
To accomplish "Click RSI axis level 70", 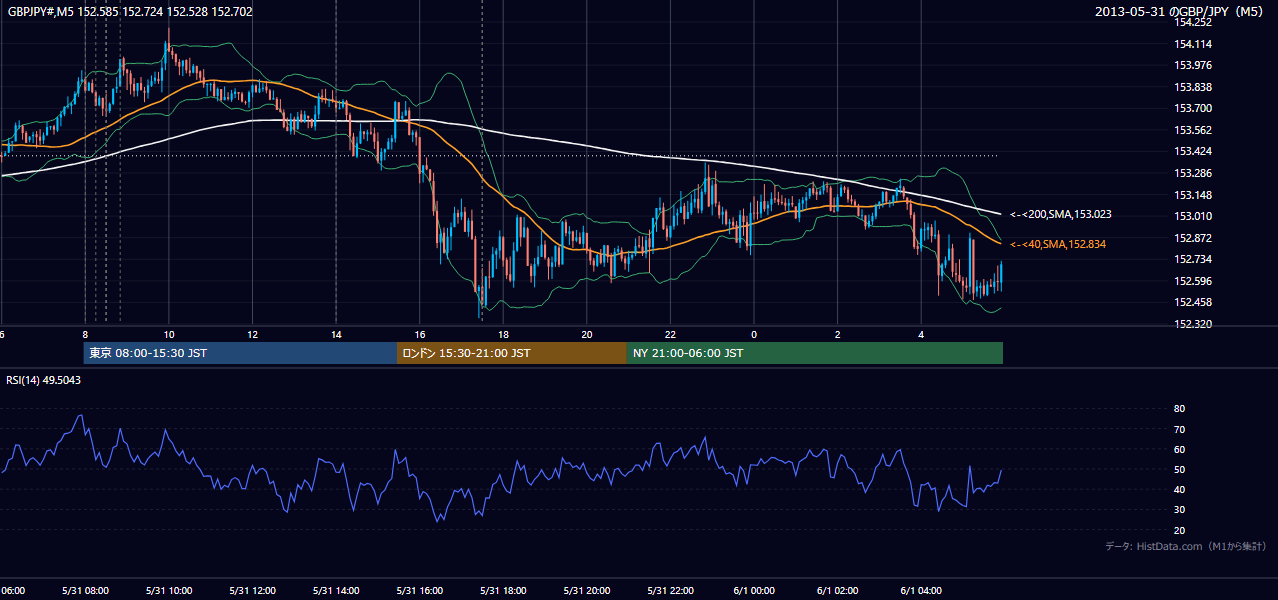I will (x=1179, y=429).
